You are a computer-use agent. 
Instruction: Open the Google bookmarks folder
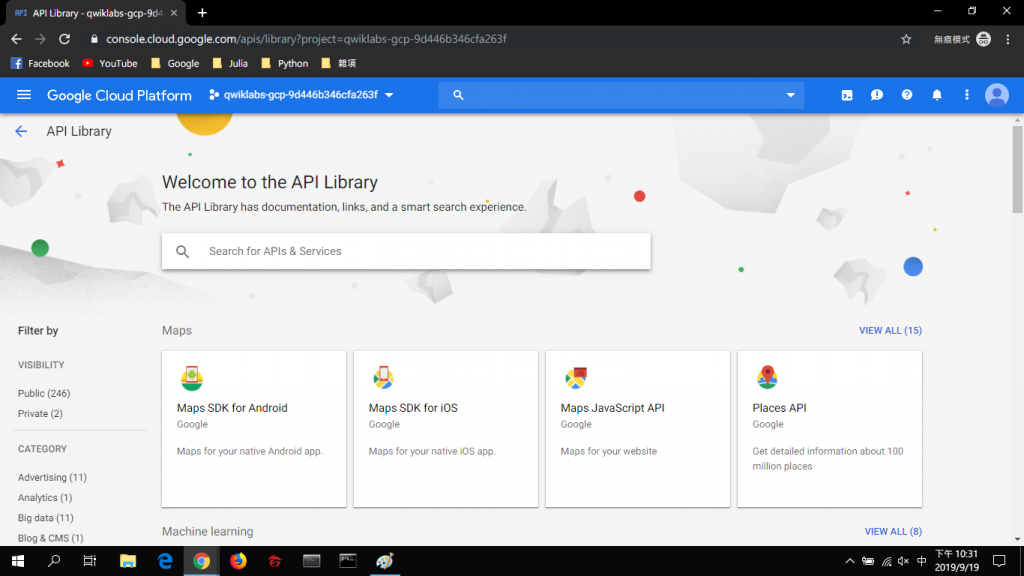(175, 63)
